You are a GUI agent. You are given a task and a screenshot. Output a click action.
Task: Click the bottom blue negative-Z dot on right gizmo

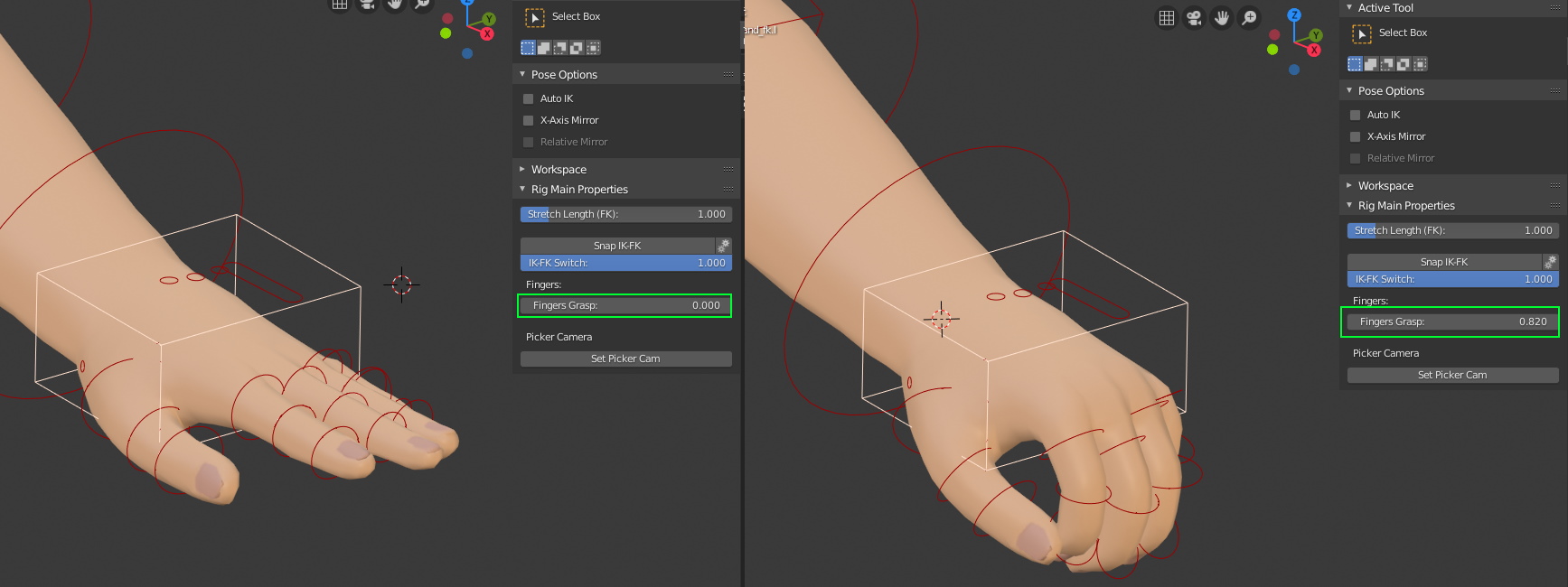pyautogui.click(x=1294, y=70)
